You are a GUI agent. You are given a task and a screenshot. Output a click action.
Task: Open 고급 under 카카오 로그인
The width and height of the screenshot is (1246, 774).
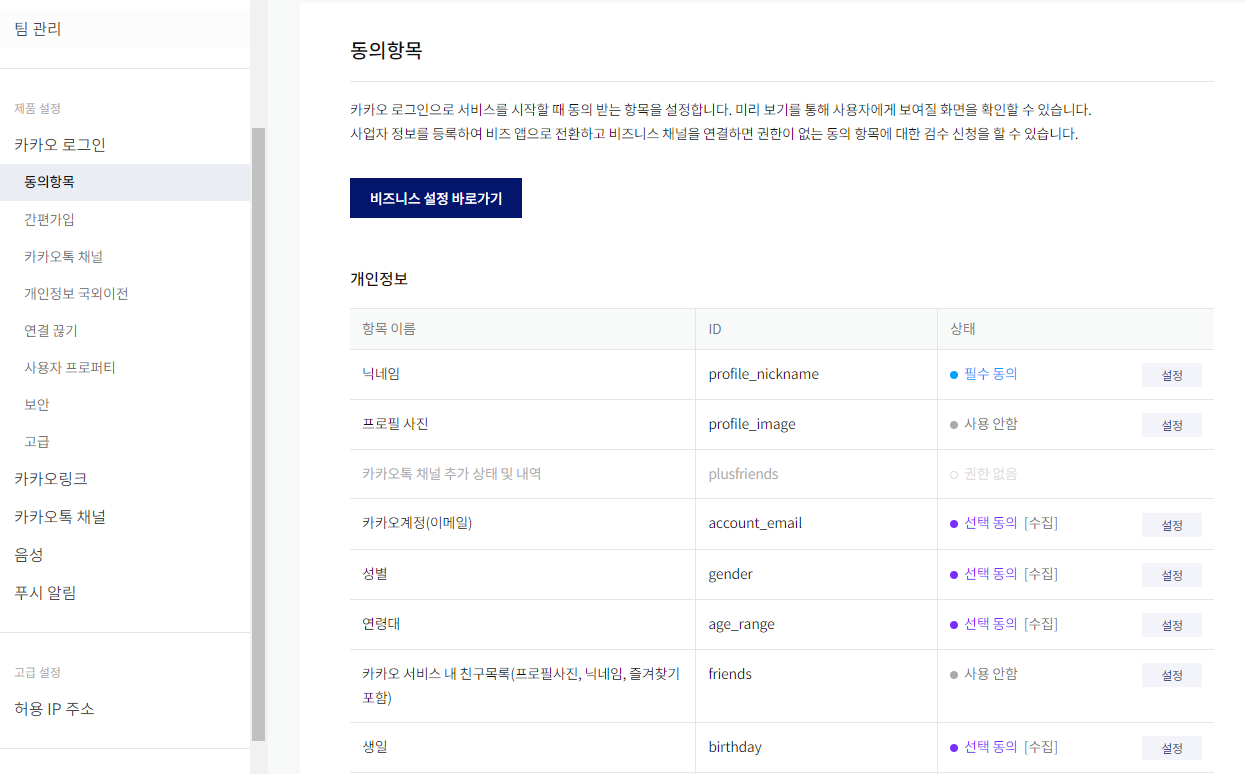[x=36, y=441]
